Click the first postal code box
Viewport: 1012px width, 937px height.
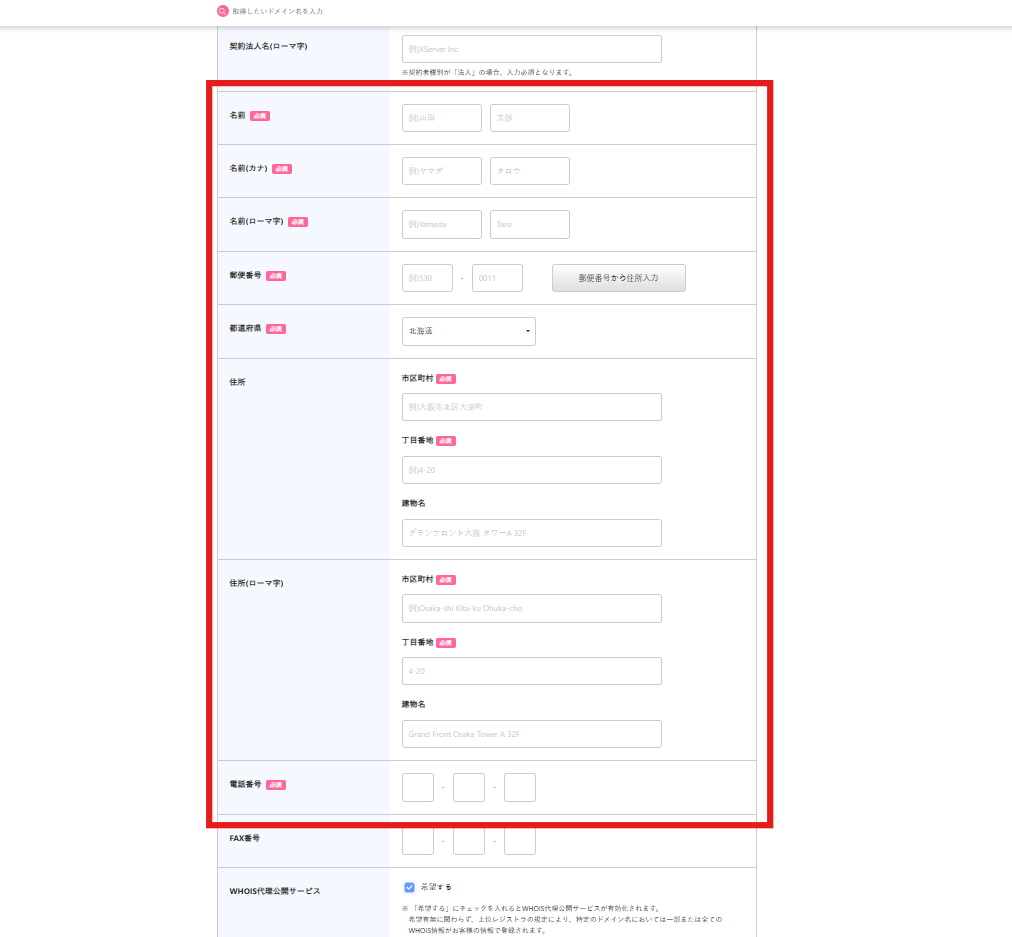point(427,278)
